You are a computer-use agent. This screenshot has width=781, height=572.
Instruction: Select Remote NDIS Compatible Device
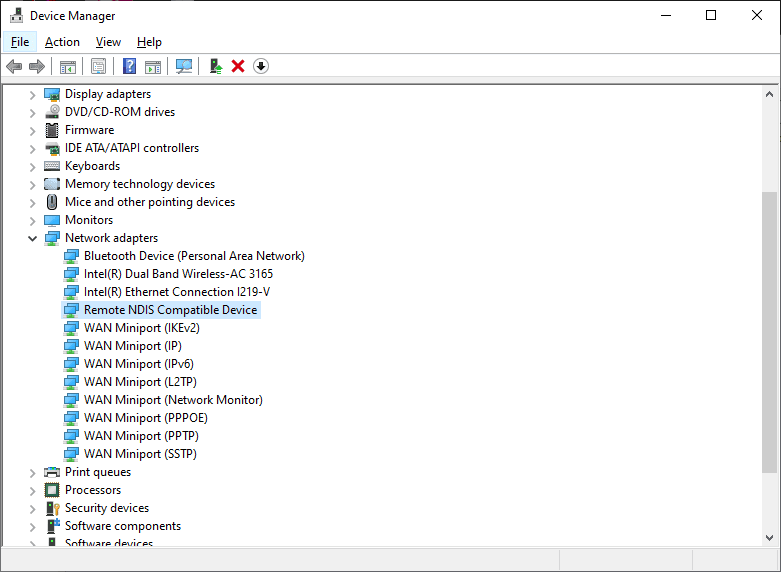[x=170, y=310]
